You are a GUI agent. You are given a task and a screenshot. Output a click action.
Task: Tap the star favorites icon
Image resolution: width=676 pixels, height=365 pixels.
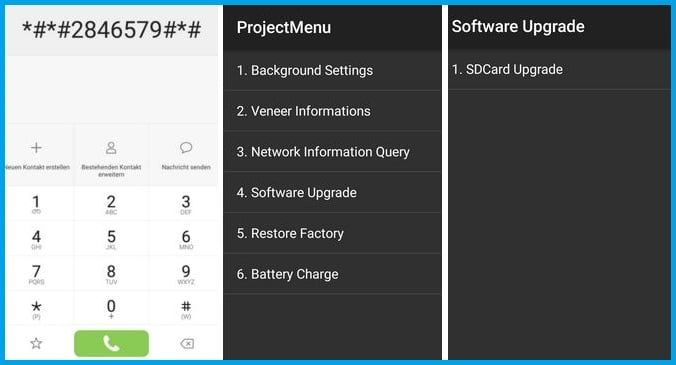coord(36,343)
